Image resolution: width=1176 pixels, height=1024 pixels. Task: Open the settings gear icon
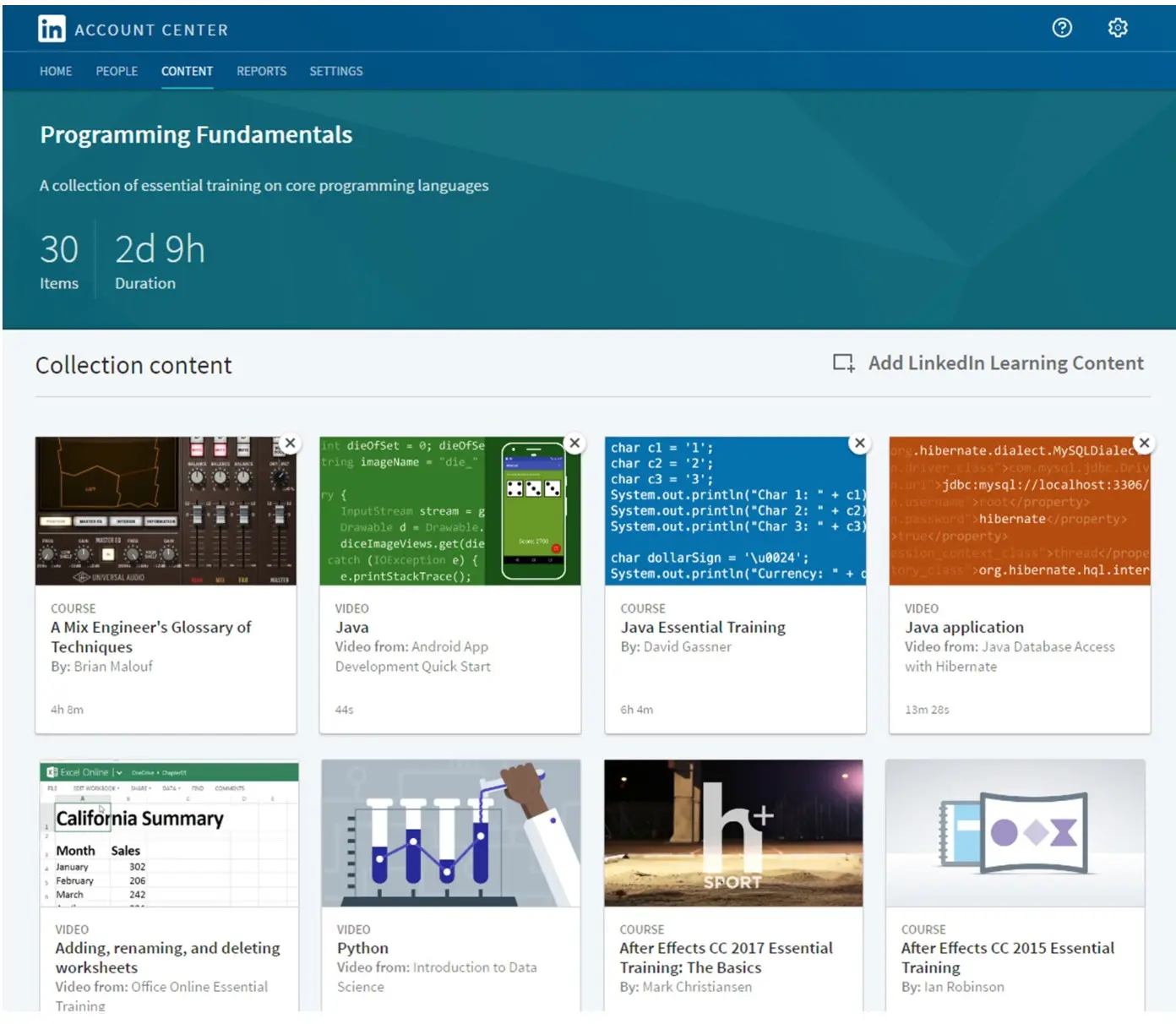[x=1118, y=28]
